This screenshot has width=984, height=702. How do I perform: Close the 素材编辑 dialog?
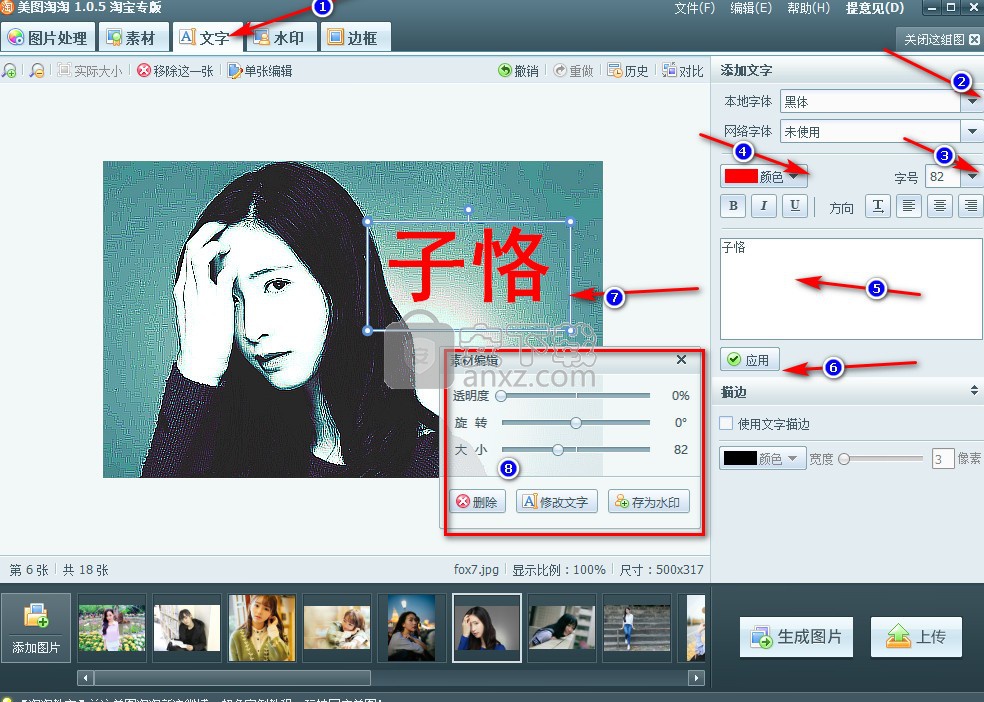point(682,359)
